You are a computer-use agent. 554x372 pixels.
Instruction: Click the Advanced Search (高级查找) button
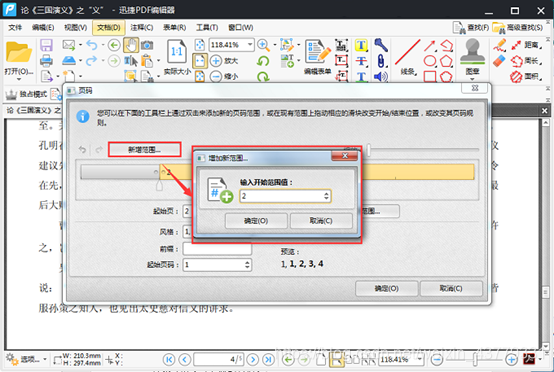click(x=518, y=28)
